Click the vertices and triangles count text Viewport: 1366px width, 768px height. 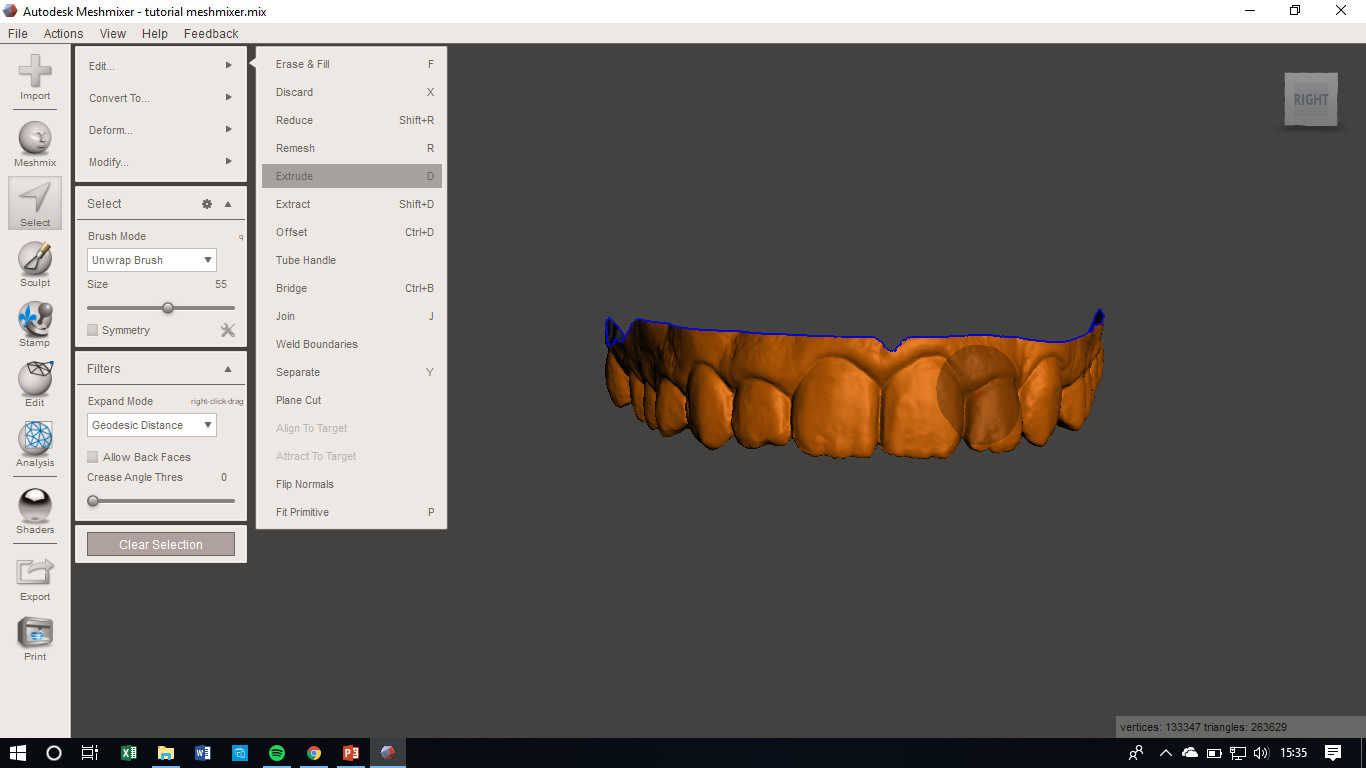[x=1204, y=727]
